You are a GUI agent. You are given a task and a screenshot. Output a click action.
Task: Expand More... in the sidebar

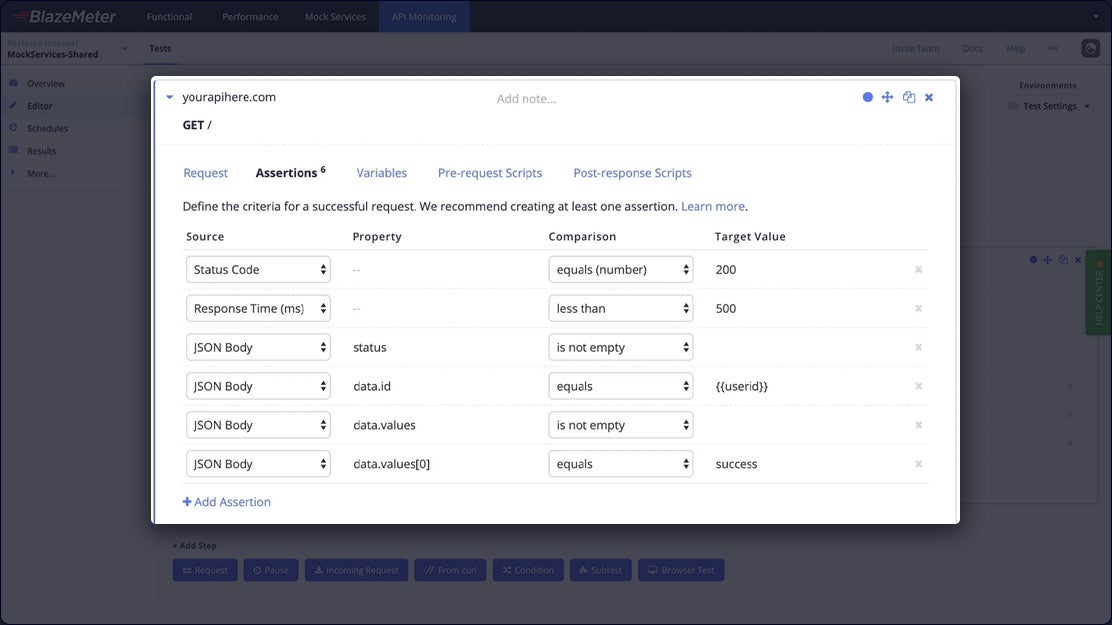(40, 174)
